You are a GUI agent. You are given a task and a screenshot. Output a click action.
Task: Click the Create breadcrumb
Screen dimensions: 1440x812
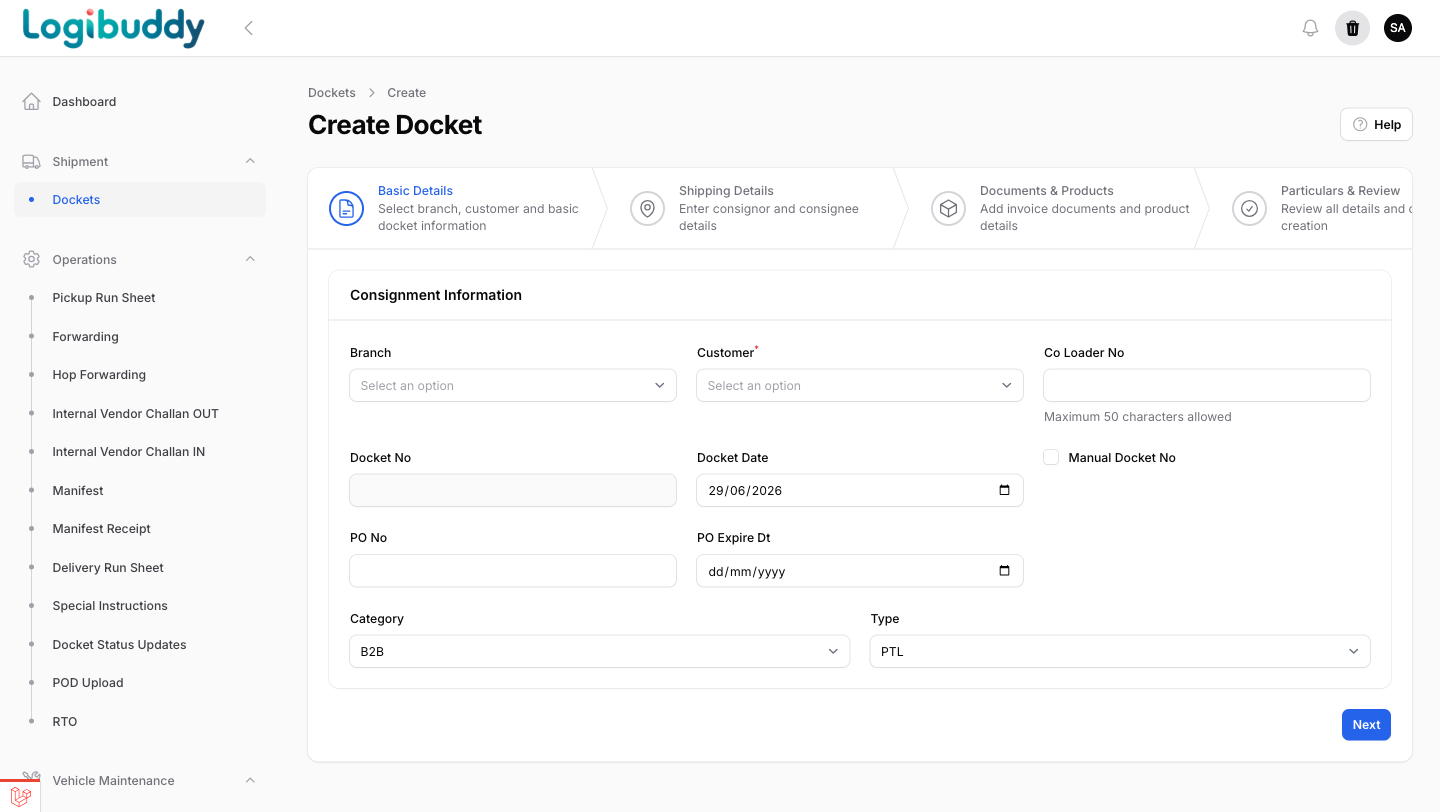point(407,93)
